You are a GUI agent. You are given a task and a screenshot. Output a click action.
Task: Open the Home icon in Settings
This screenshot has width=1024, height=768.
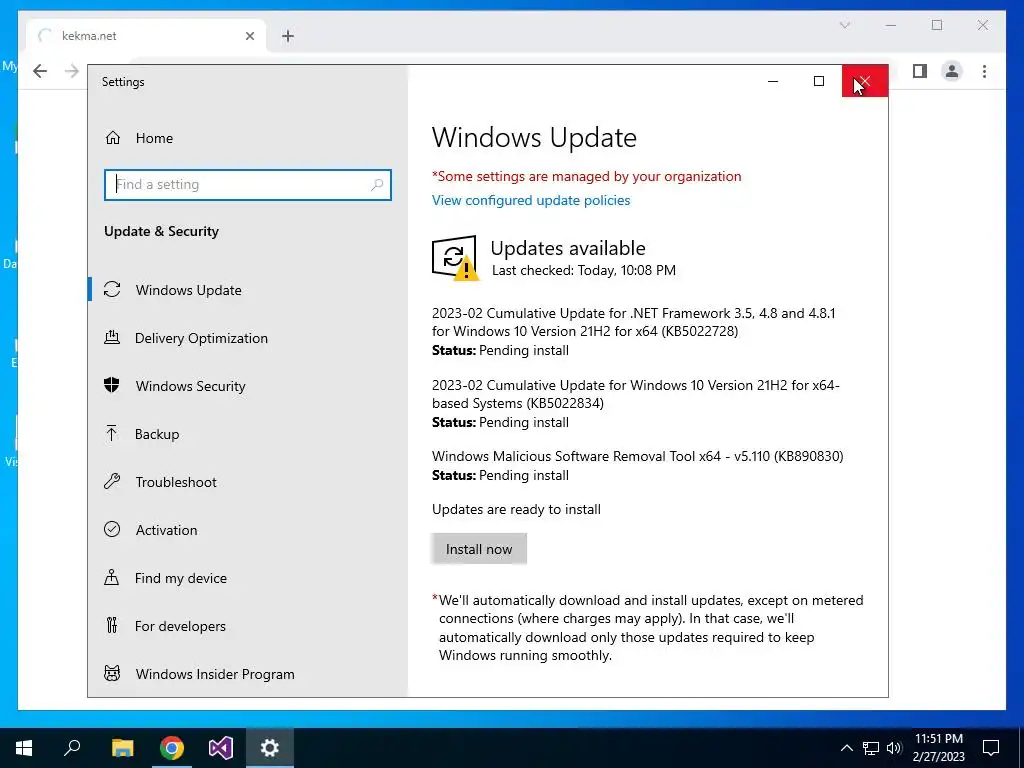[x=113, y=138]
